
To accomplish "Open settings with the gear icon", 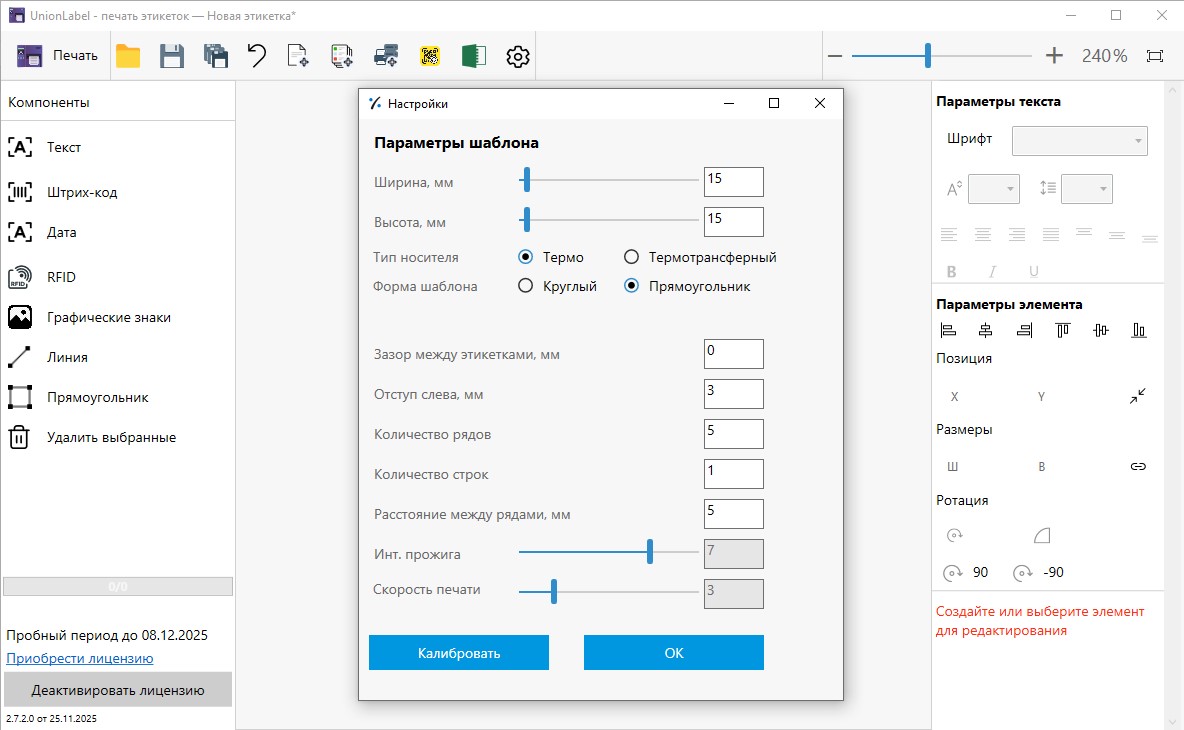I will tap(517, 57).
